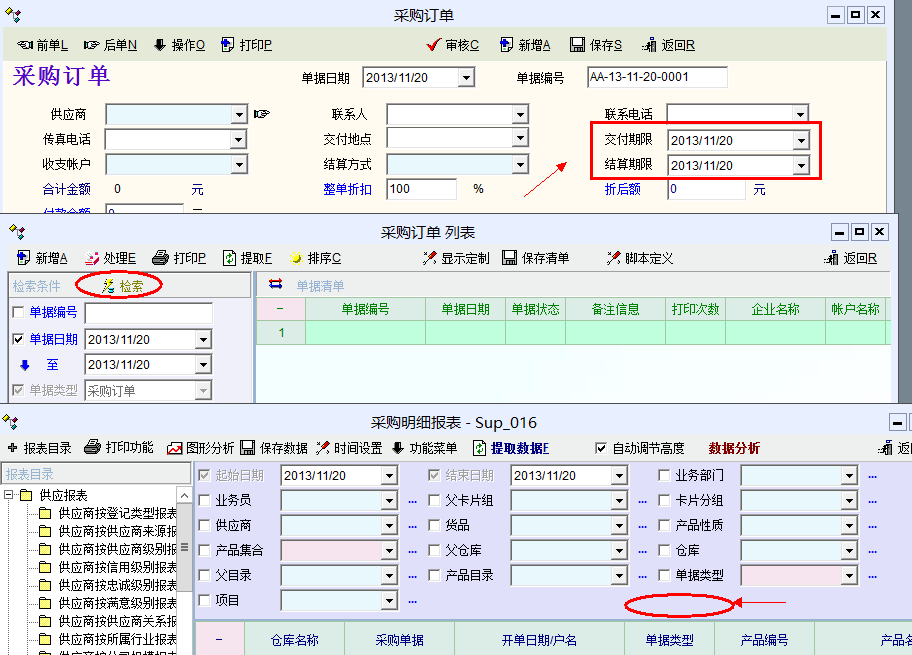The image size is (912, 655).
Task: Click the 整单折扣 label link
Action: [347, 189]
